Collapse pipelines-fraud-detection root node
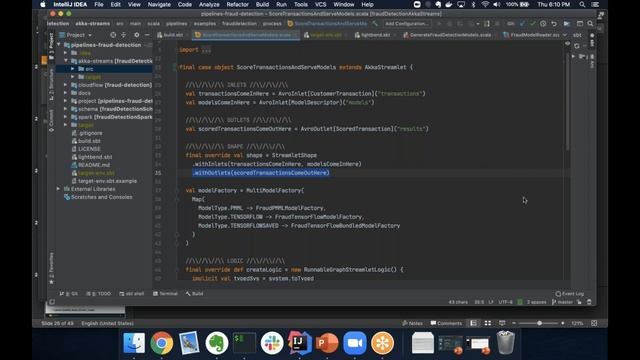Image resolution: width=640 pixels, height=360 pixels. (x=59, y=45)
